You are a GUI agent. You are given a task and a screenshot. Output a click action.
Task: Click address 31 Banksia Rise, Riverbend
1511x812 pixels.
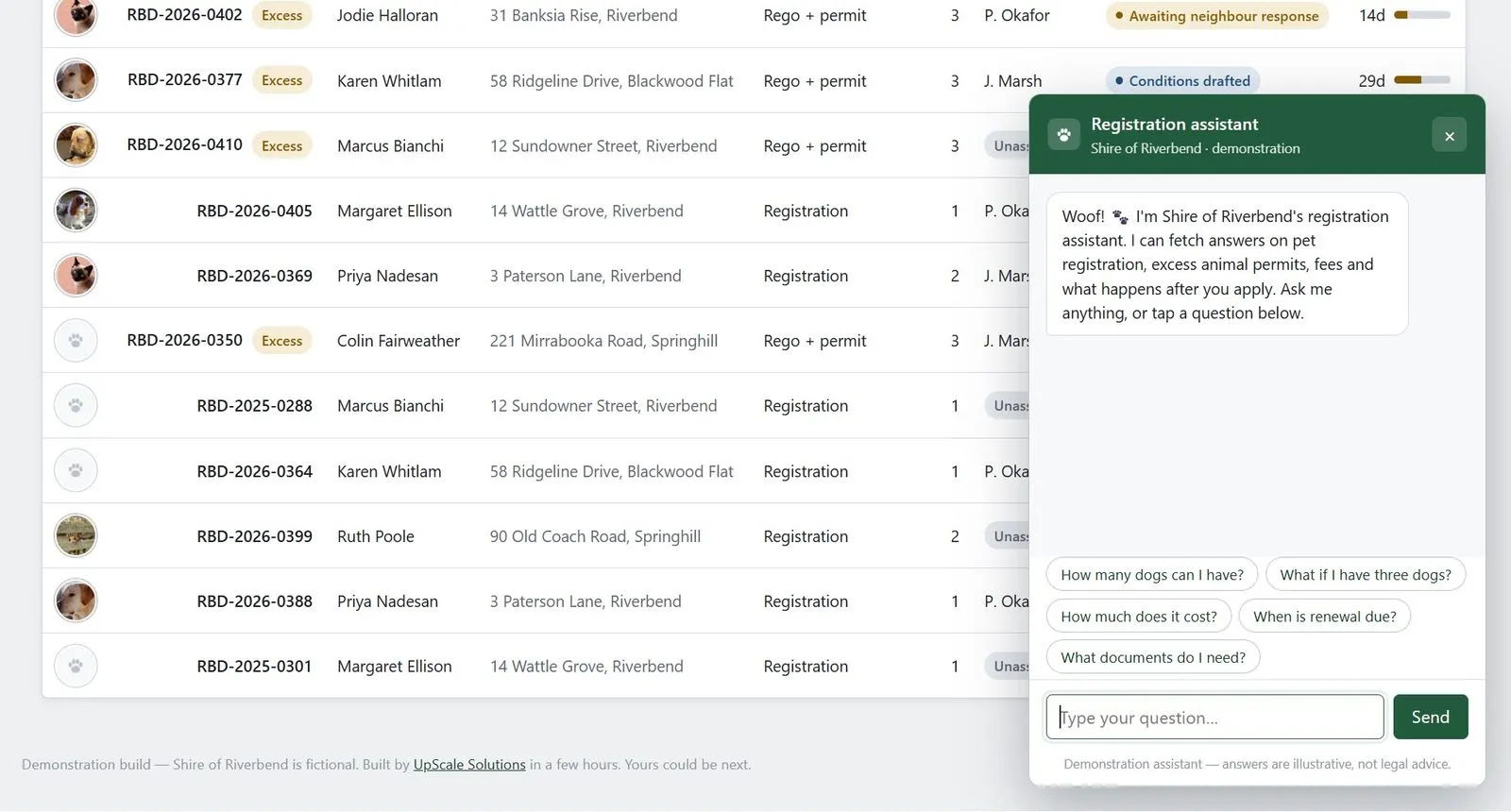[x=584, y=15]
